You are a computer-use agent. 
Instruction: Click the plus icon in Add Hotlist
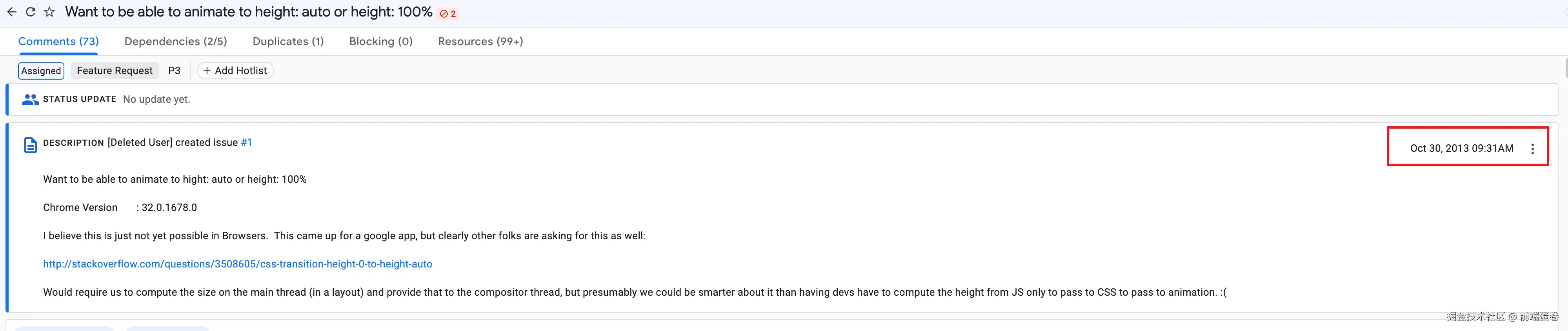point(207,71)
